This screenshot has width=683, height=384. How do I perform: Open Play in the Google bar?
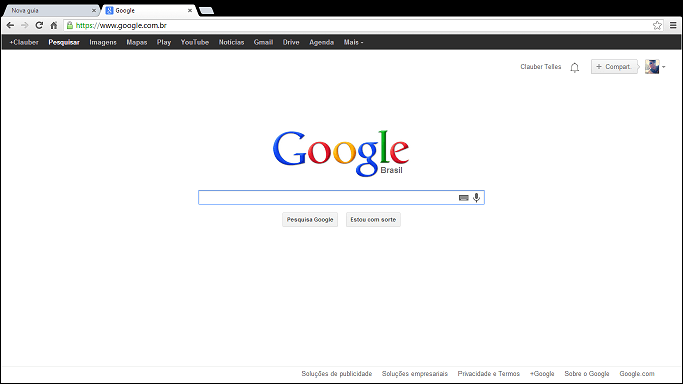(x=164, y=42)
